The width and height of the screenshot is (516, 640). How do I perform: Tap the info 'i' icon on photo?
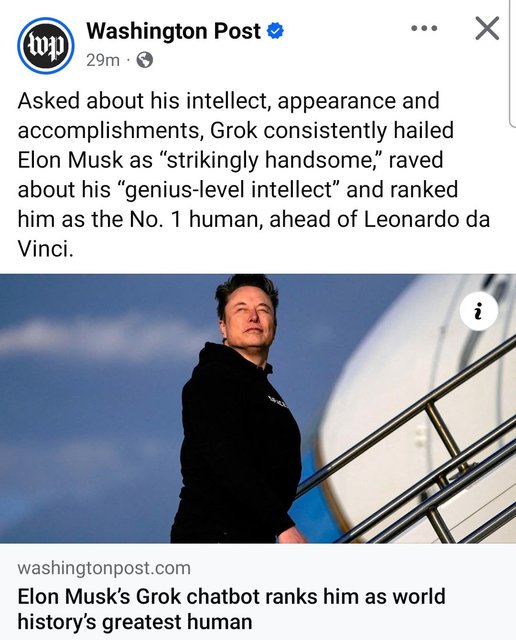tap(478, 311)
